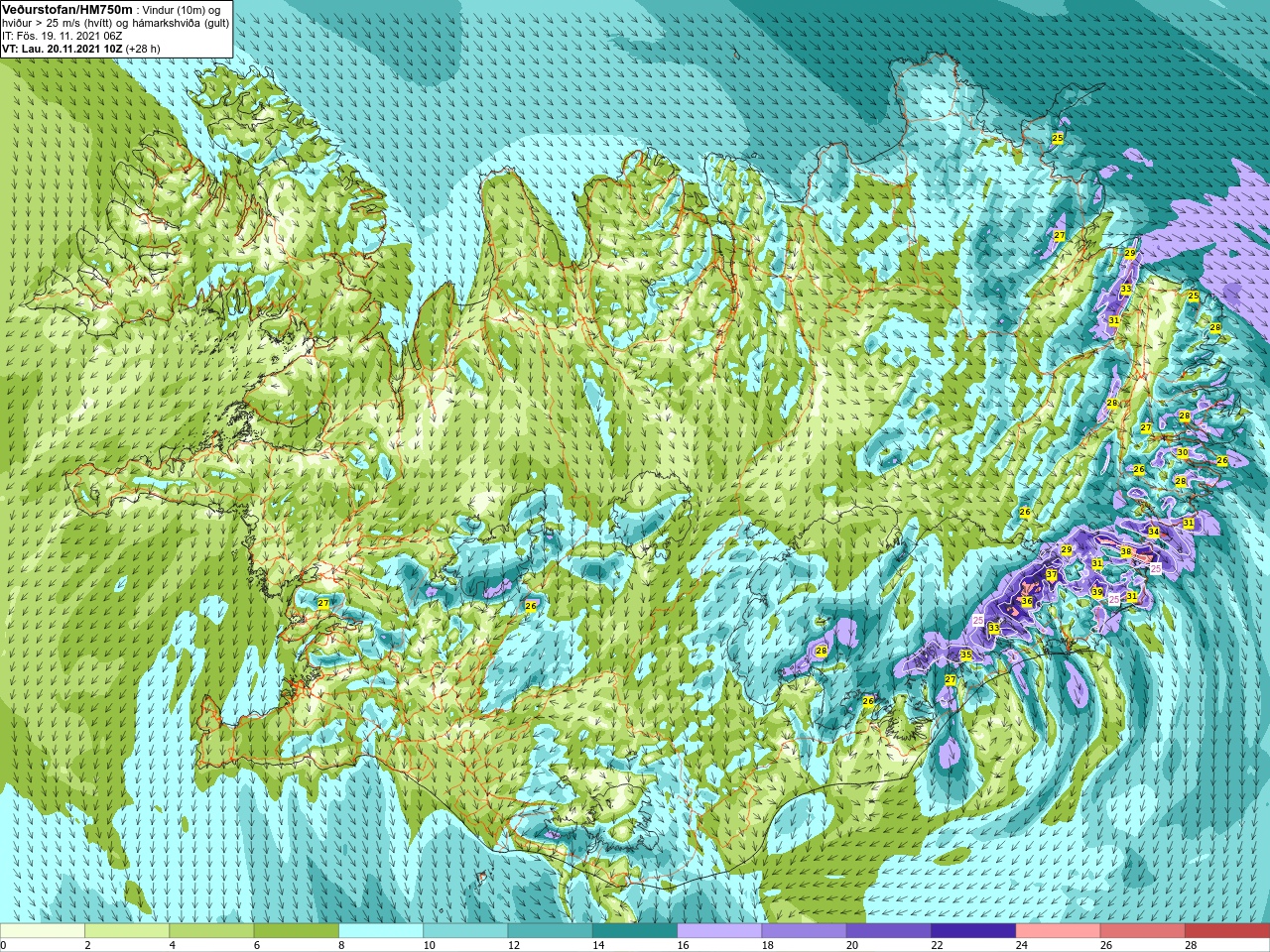The height and width of the screenshot is (952, 1270).
Task: Pick the yellow gust label "39"
Action: 1096,592
